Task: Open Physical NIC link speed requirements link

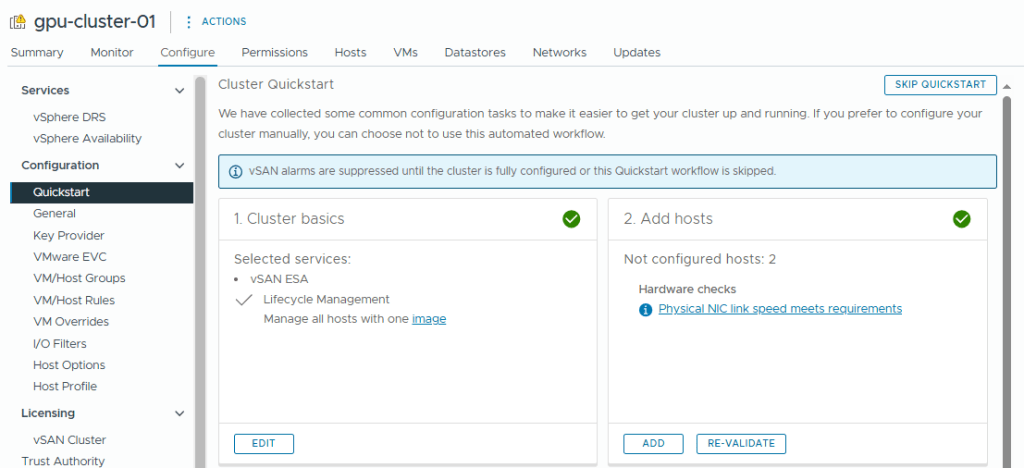Action: pyautogui.click(x=780, y=309)
